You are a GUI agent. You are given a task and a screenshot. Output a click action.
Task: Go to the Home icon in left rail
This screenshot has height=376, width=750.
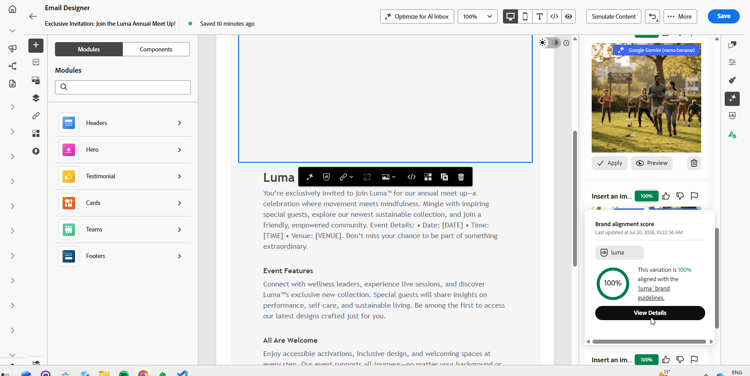(12, 9)
